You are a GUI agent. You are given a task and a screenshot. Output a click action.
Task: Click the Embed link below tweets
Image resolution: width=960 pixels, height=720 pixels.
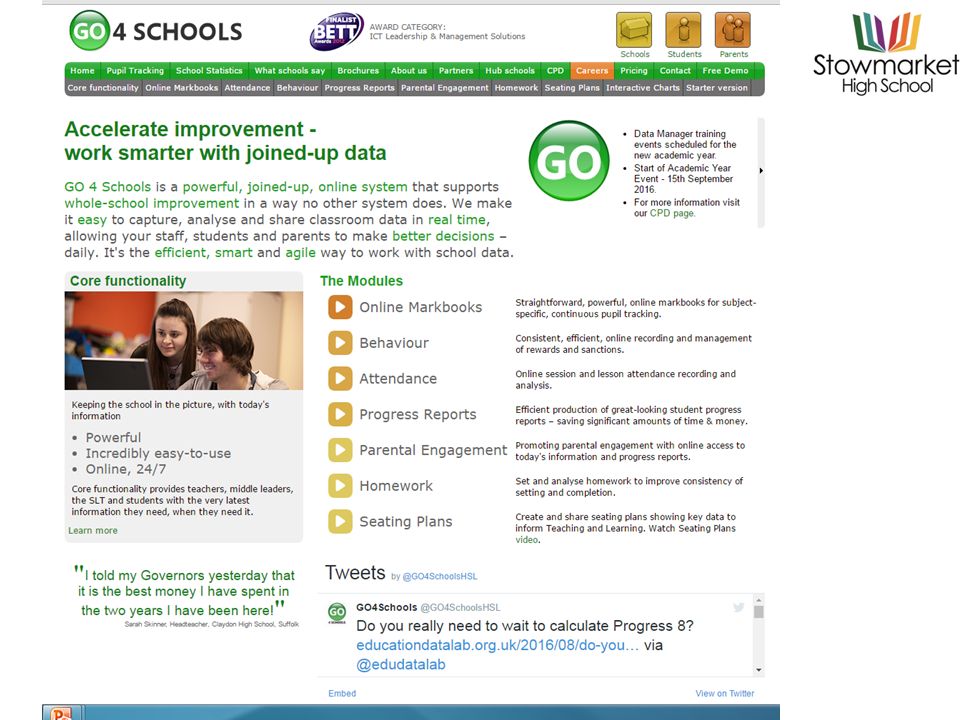click(342, 693)
